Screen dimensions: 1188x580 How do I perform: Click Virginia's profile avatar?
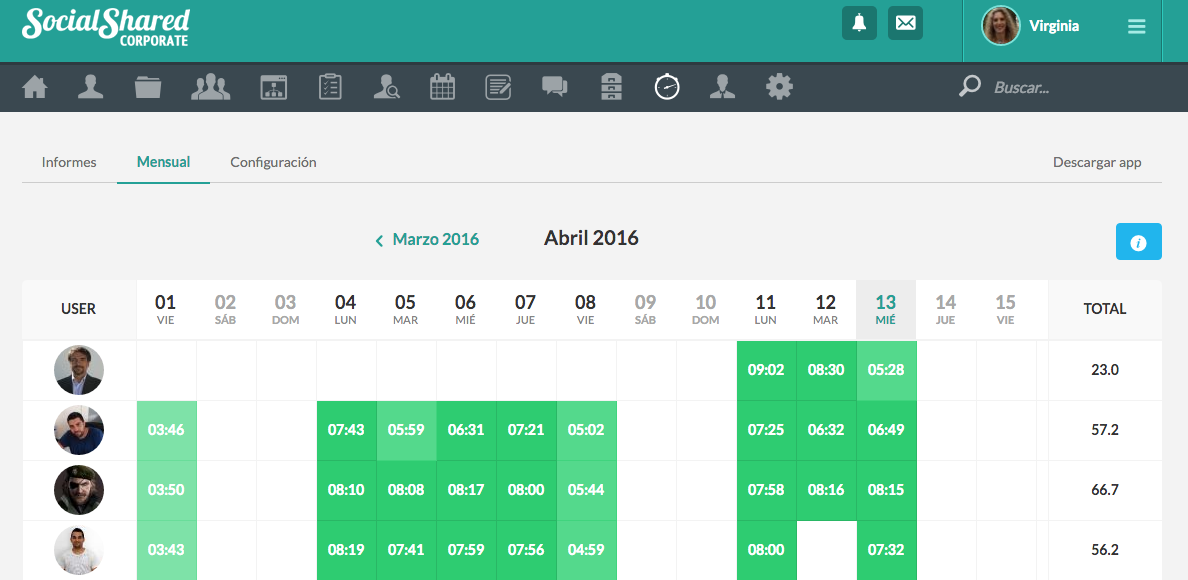tap(1000, 26)
